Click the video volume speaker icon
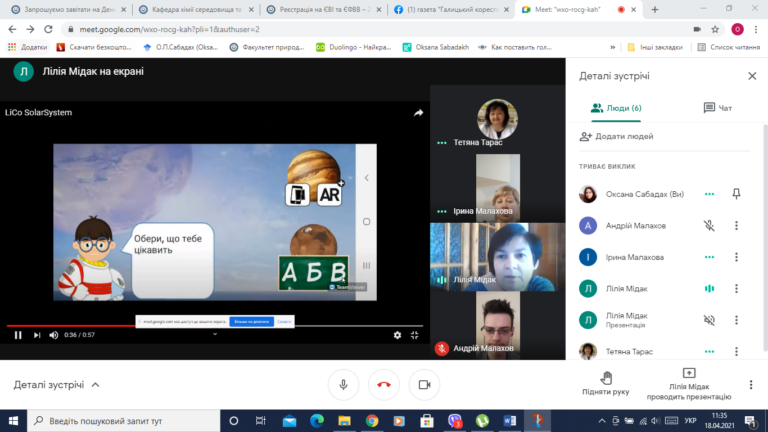The width and height of the screenshot is (768, 432). click(x=54, y=335)
